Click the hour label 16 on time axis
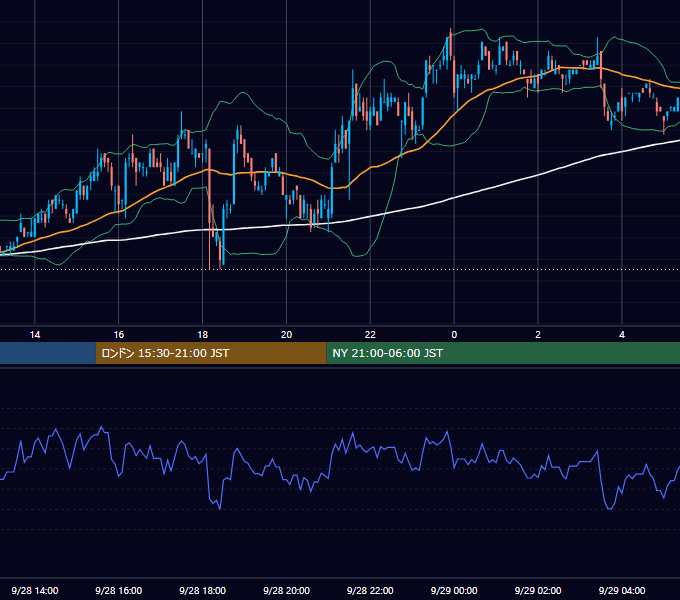Screen dimensions: 680x600 pyautogui.click(x=118, y=335)
